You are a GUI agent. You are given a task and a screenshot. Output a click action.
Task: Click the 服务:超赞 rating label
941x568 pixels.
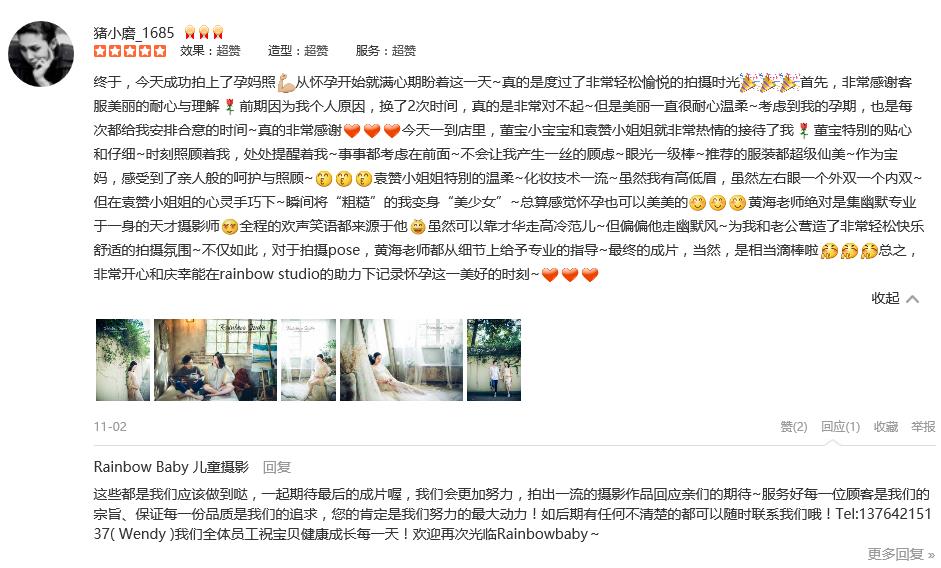point(386,51)
